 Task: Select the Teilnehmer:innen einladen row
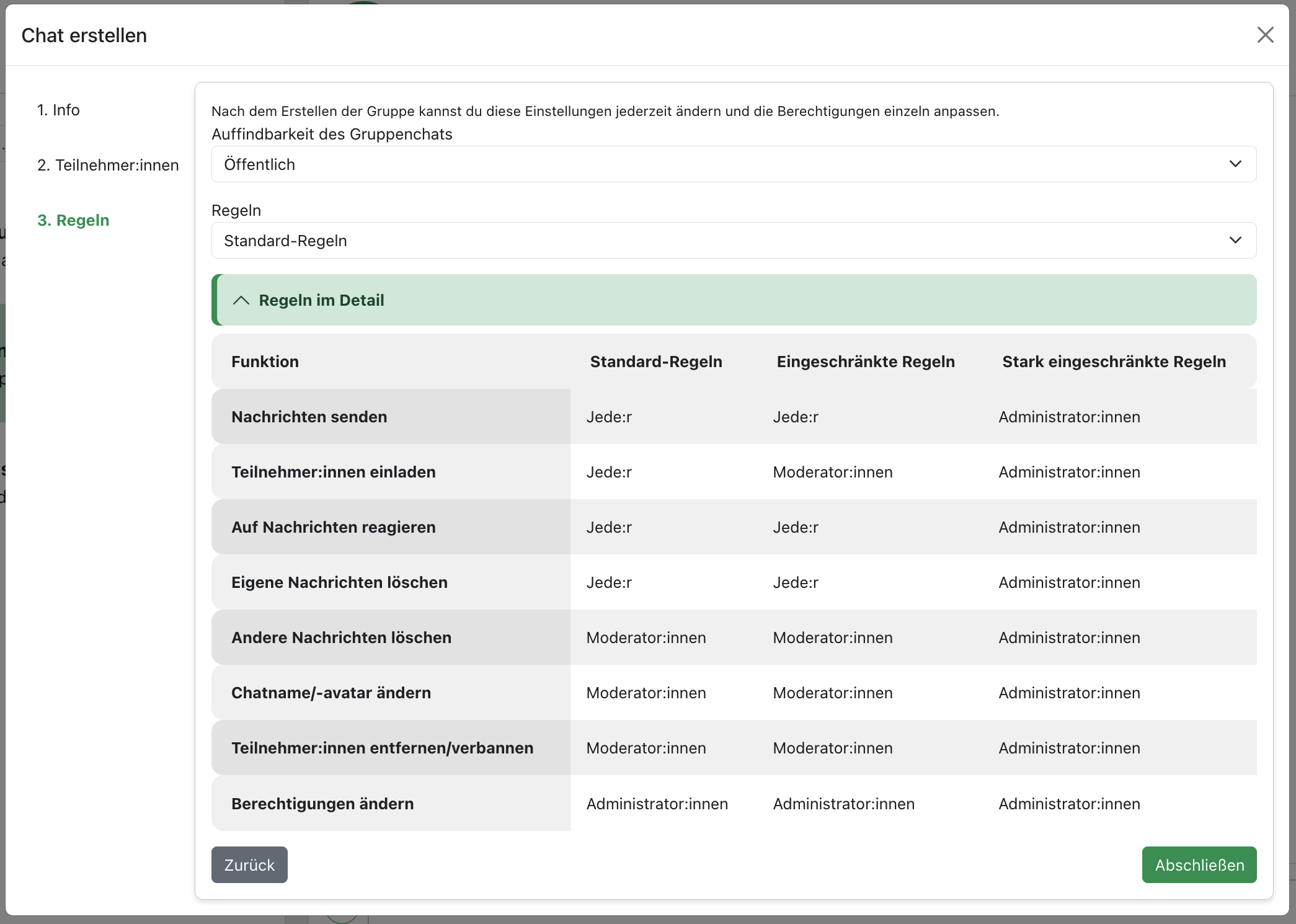coord(333,472)
